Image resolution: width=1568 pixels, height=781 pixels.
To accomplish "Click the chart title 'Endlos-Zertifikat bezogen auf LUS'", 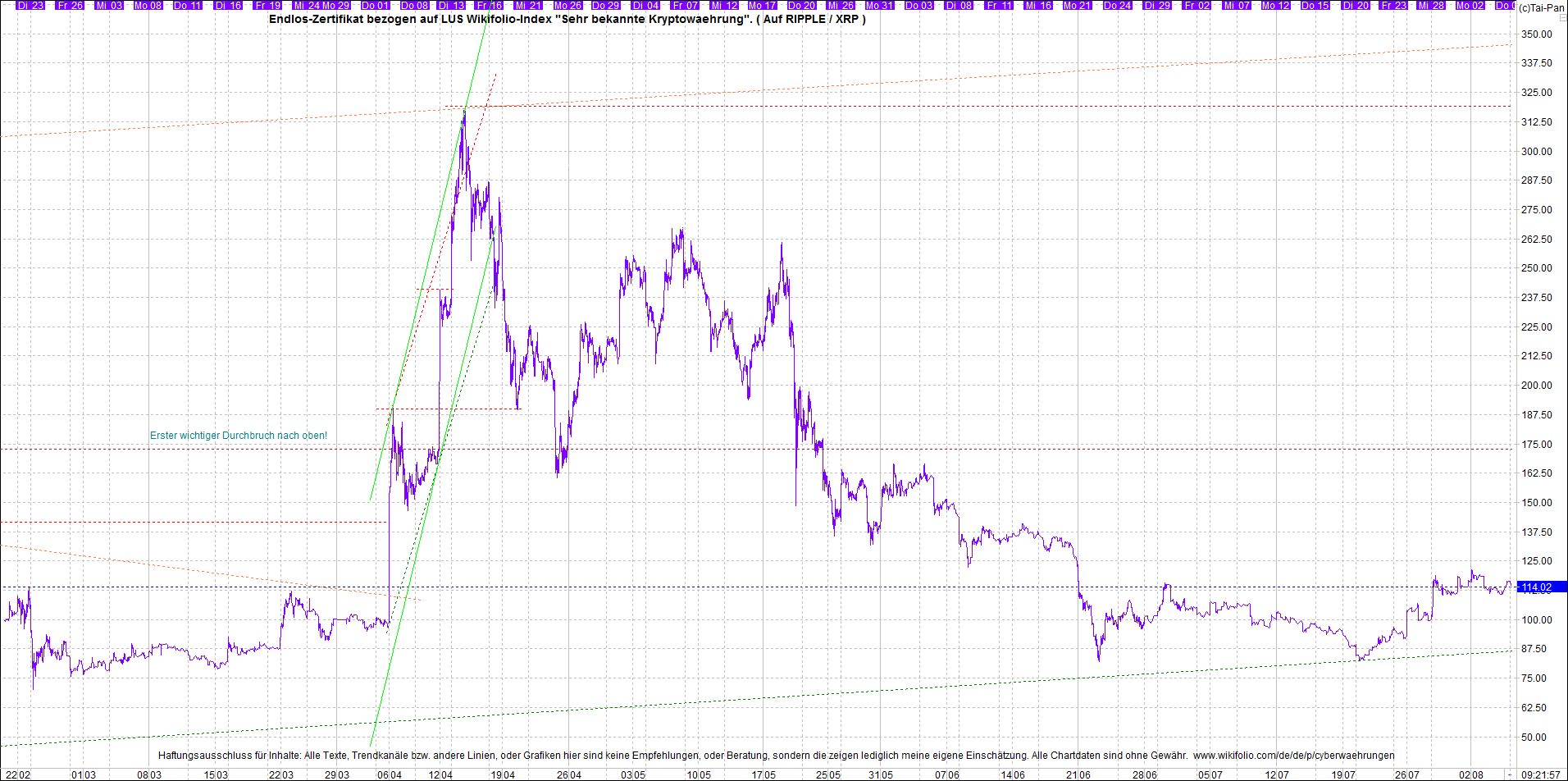I will (567, 19).
